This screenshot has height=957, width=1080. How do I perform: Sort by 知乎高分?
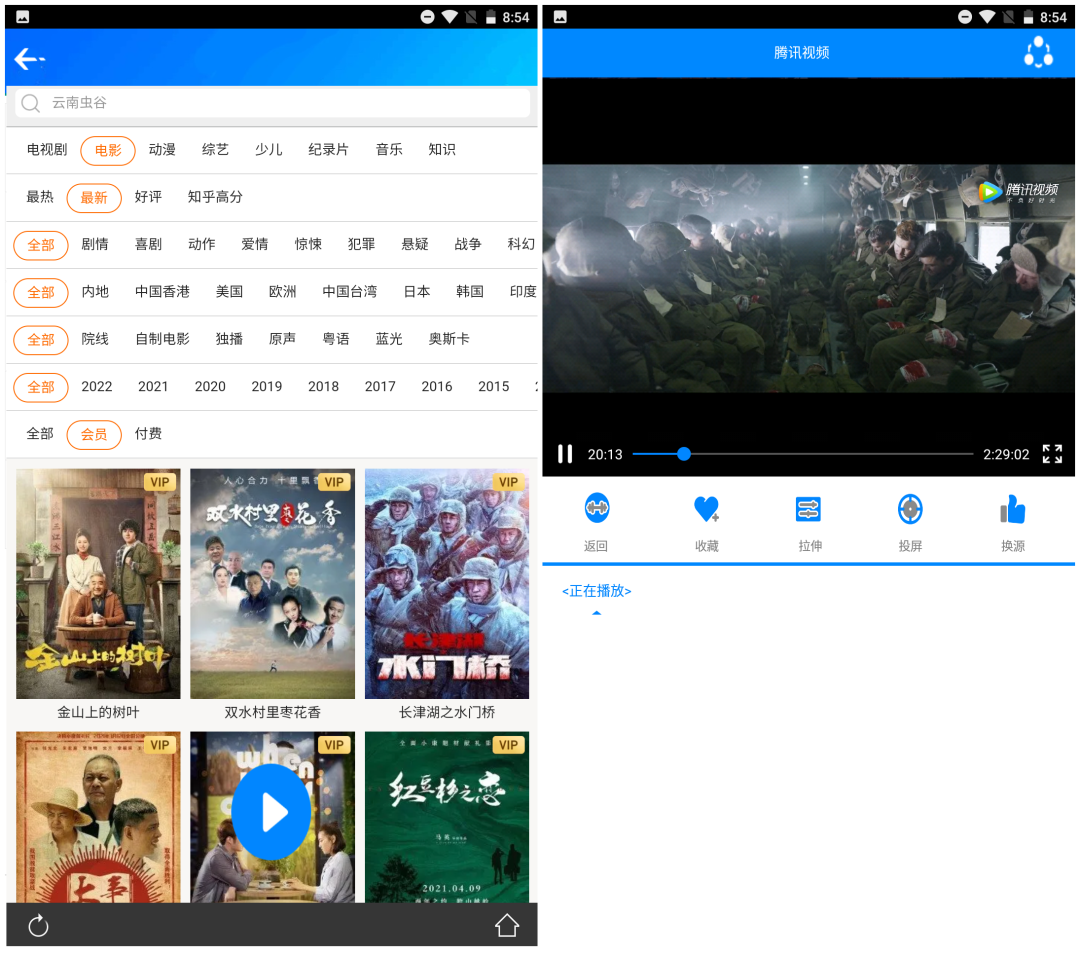(x=215, y=197)
